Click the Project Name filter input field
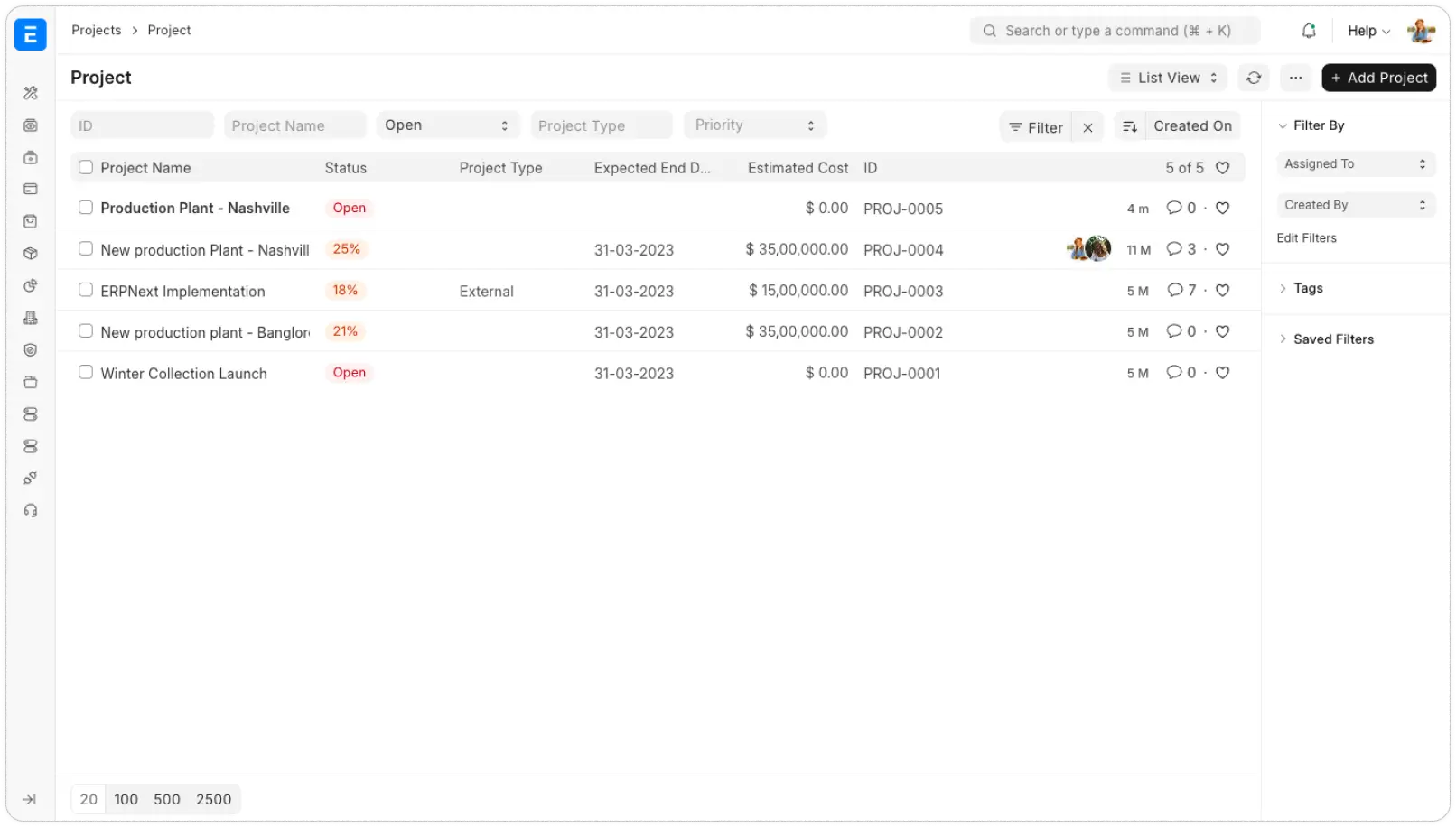This screenshot has height=827, width=1456. 294,125
